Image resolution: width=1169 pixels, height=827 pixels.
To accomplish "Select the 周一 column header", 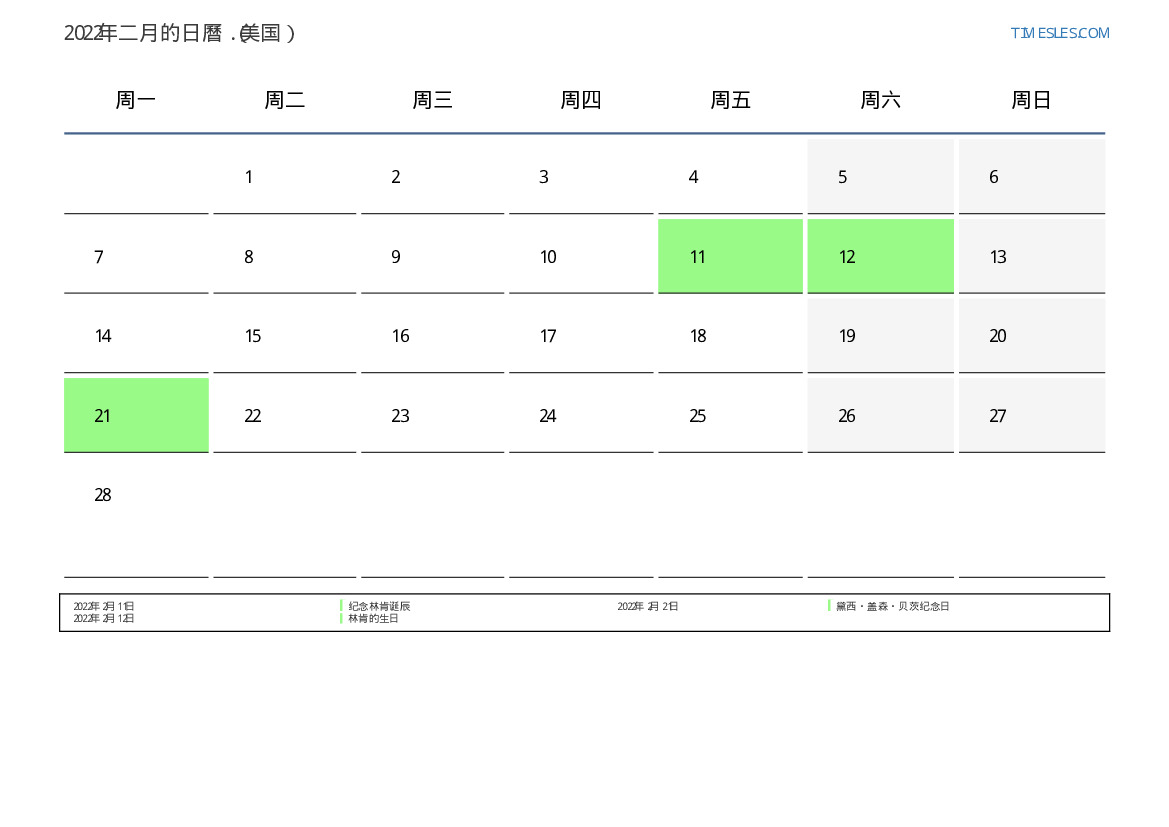I will pyautogui.click(x=136, y=100).
